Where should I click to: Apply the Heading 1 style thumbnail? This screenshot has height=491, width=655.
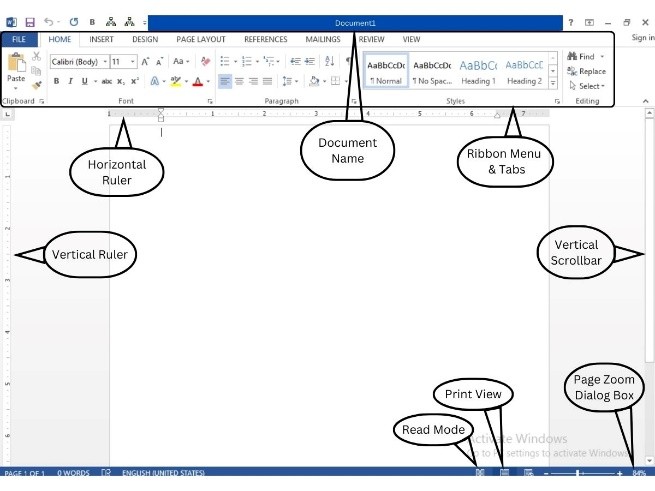click(478, 71)
